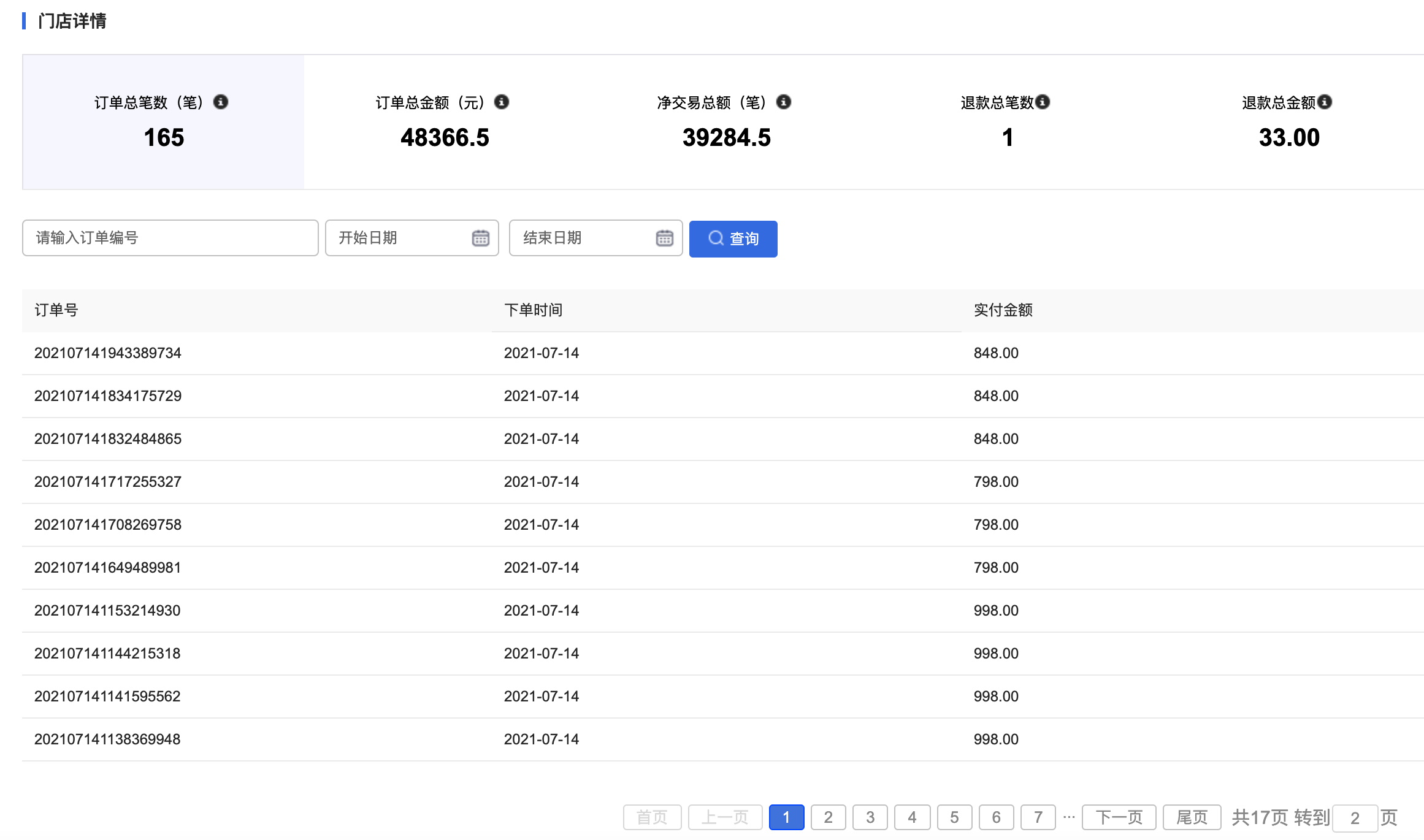Open calendar icon in 结束日期 field
The image size is (1424, 840).
(665, 238)
